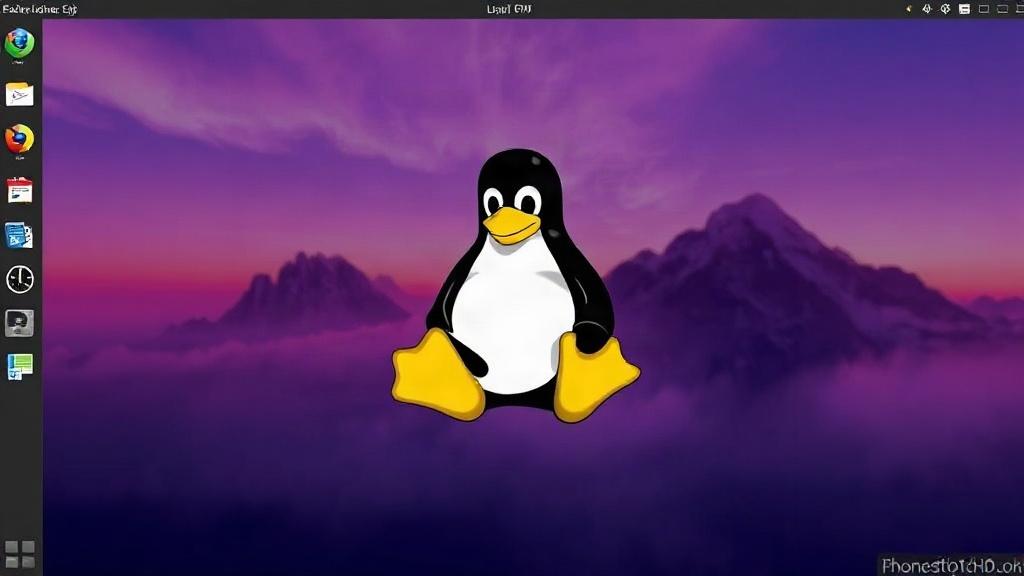This screenshot has width=1024, height=576.
Task: Open the volume indicator in top bar
Action: [x=927, y=9]
